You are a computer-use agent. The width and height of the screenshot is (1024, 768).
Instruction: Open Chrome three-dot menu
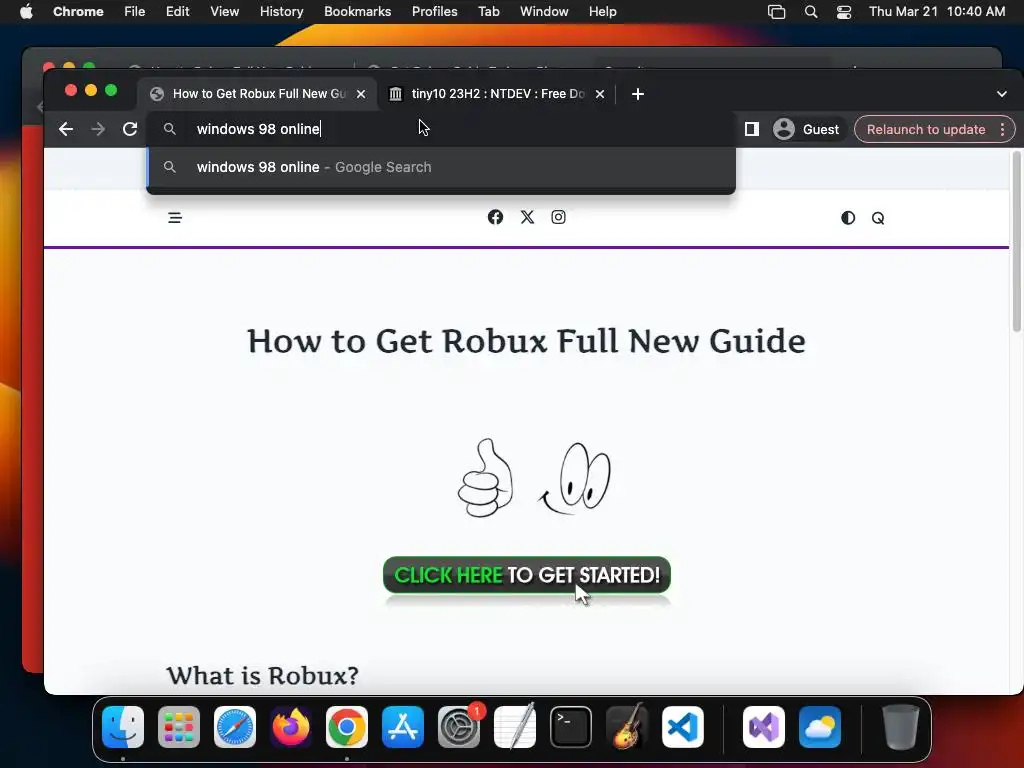point(1002,129)
